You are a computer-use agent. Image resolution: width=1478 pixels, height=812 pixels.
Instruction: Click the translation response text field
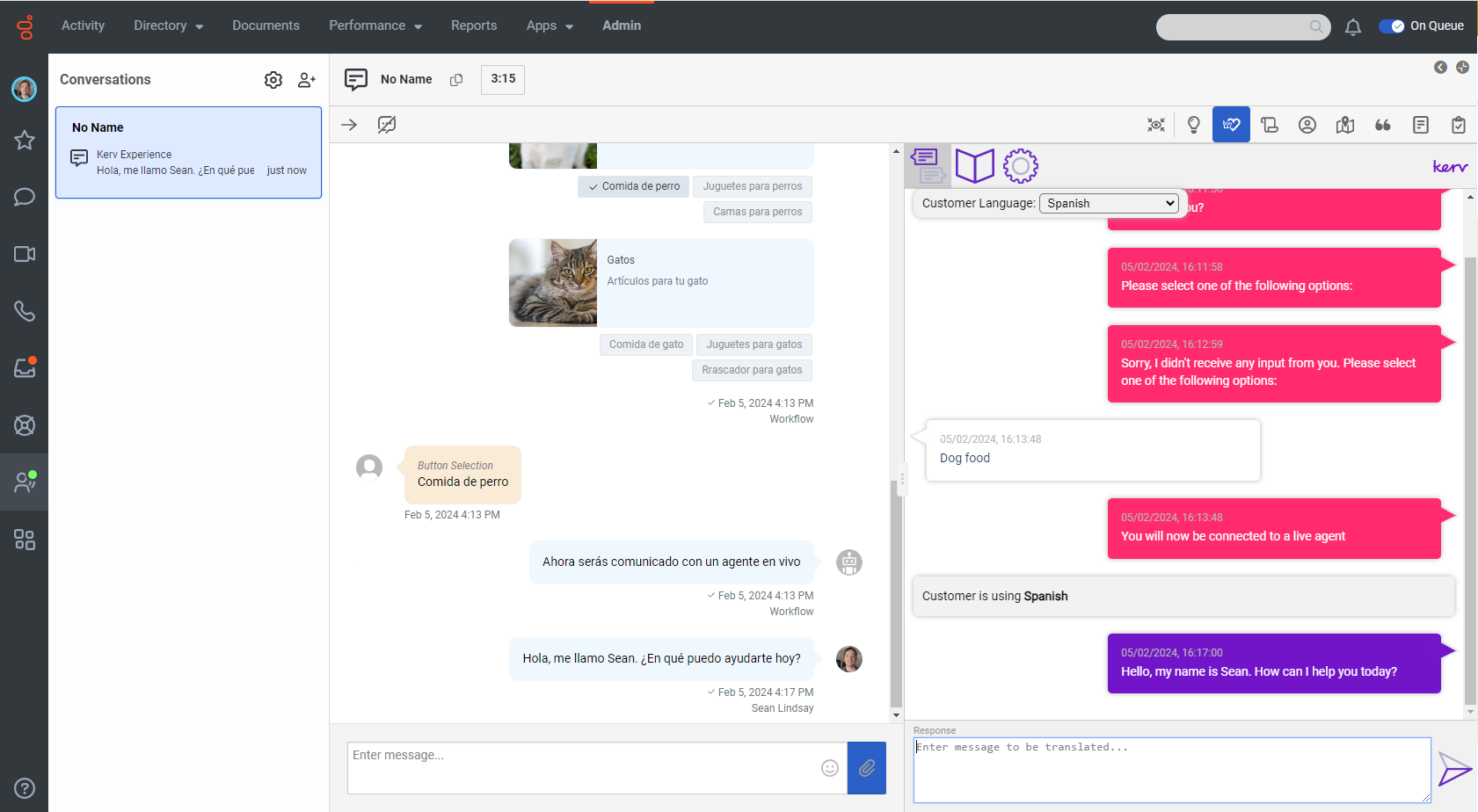(x=1171, y=770)
